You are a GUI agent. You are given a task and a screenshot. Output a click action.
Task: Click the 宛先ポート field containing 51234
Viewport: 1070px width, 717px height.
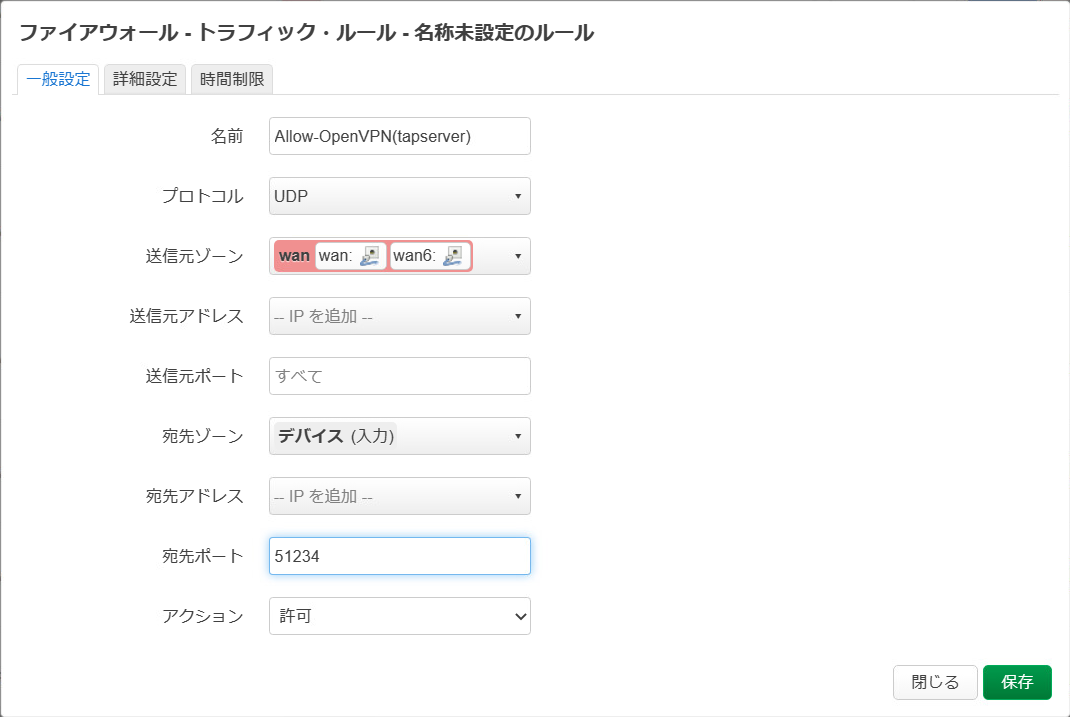click(400, 556)
